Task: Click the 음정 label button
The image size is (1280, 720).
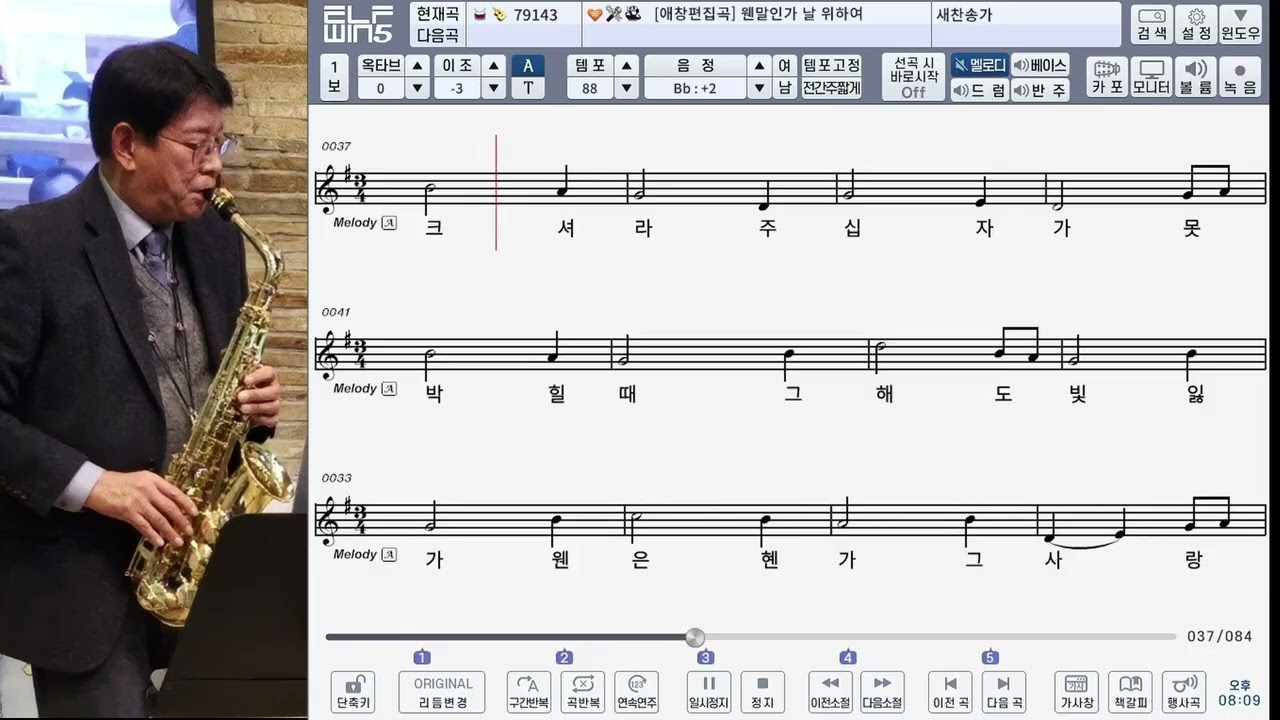Action: coord(695,65)
